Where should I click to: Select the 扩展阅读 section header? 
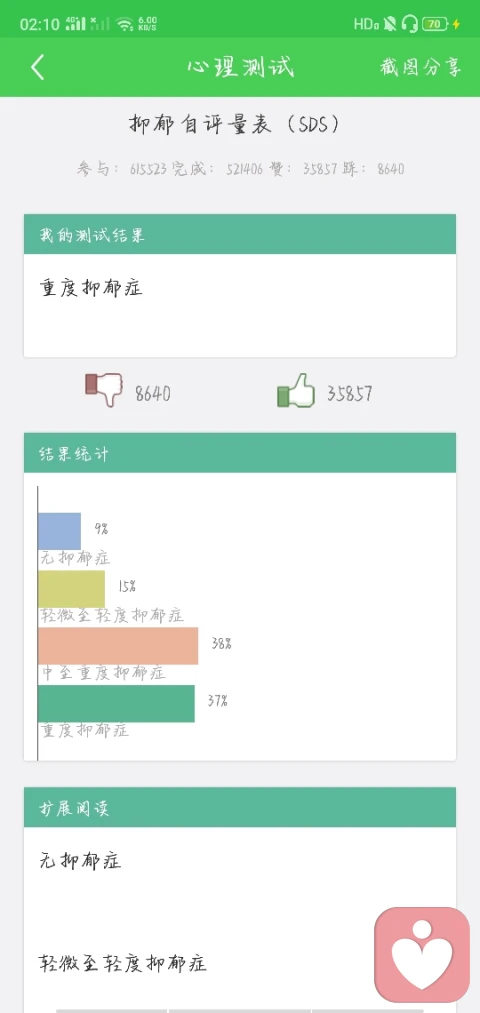240,808
